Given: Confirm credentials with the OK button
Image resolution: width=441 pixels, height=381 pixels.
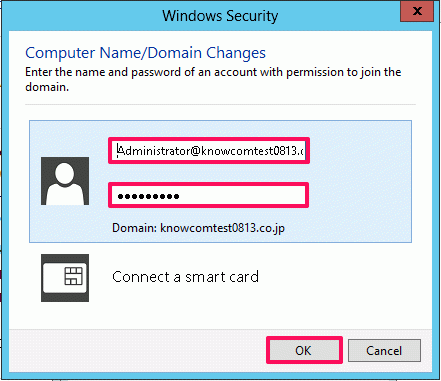Looking at the screenshot, I should pyautogui.click(x=304, y=350).
